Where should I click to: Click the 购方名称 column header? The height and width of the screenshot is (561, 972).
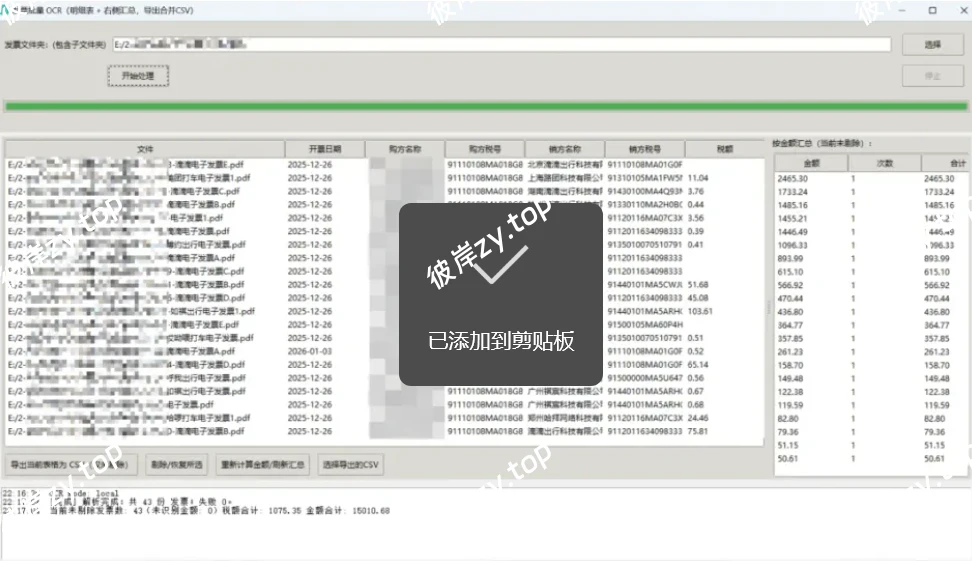(404, 149)
